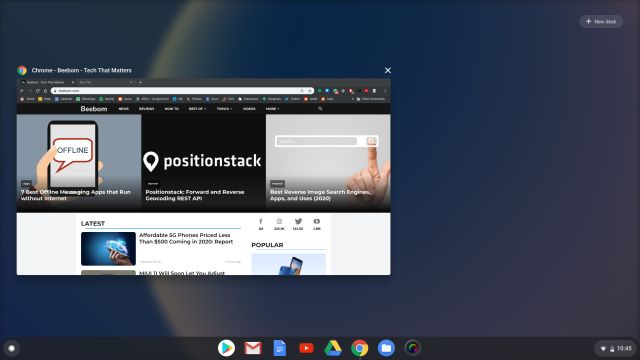Viewport: 640px width, 360px height.
Task: Launch the rainbow gauge app on the shelf
Action: 413,348
